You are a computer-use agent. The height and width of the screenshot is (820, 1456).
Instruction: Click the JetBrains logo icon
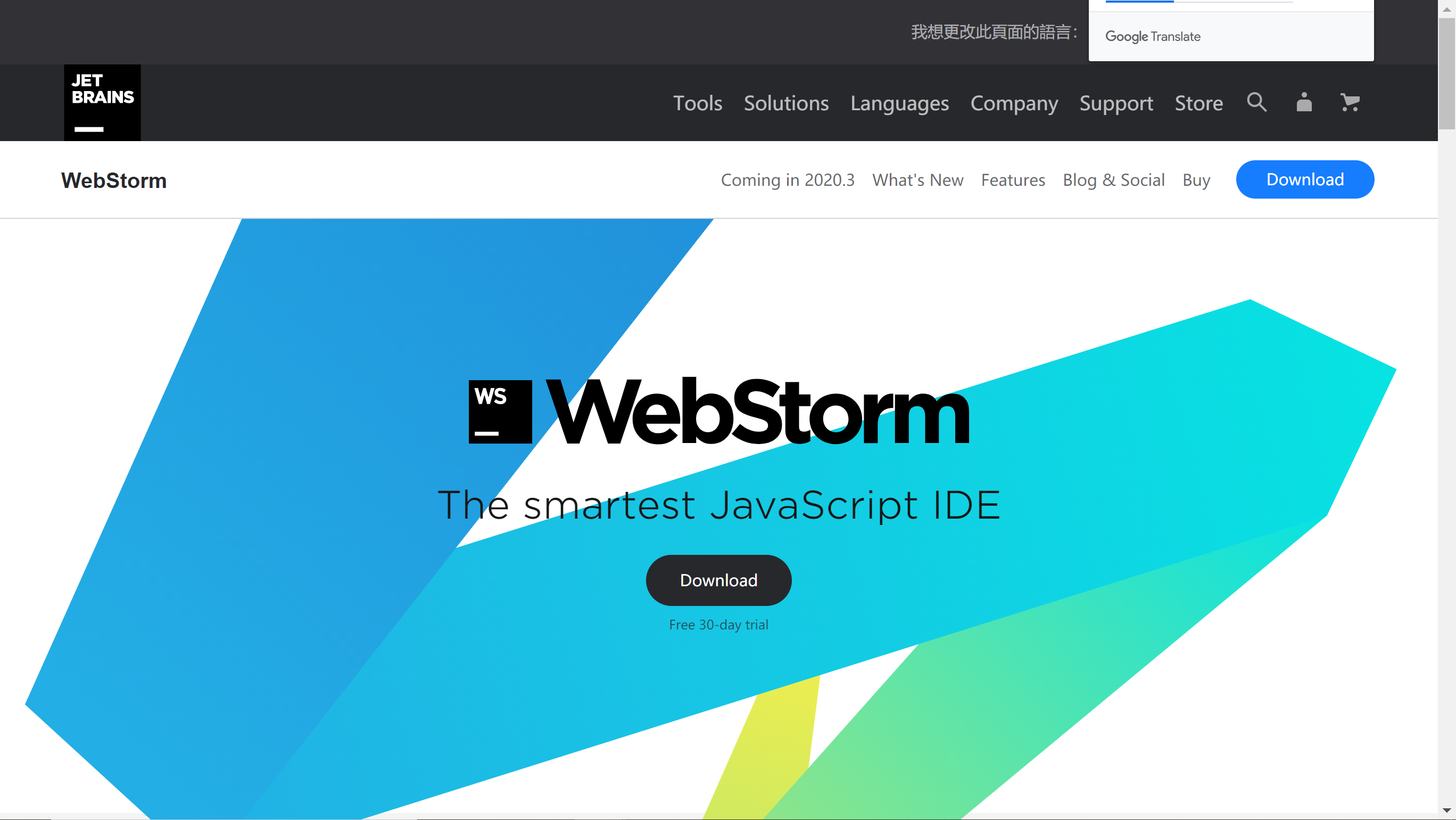coord(101,103)
